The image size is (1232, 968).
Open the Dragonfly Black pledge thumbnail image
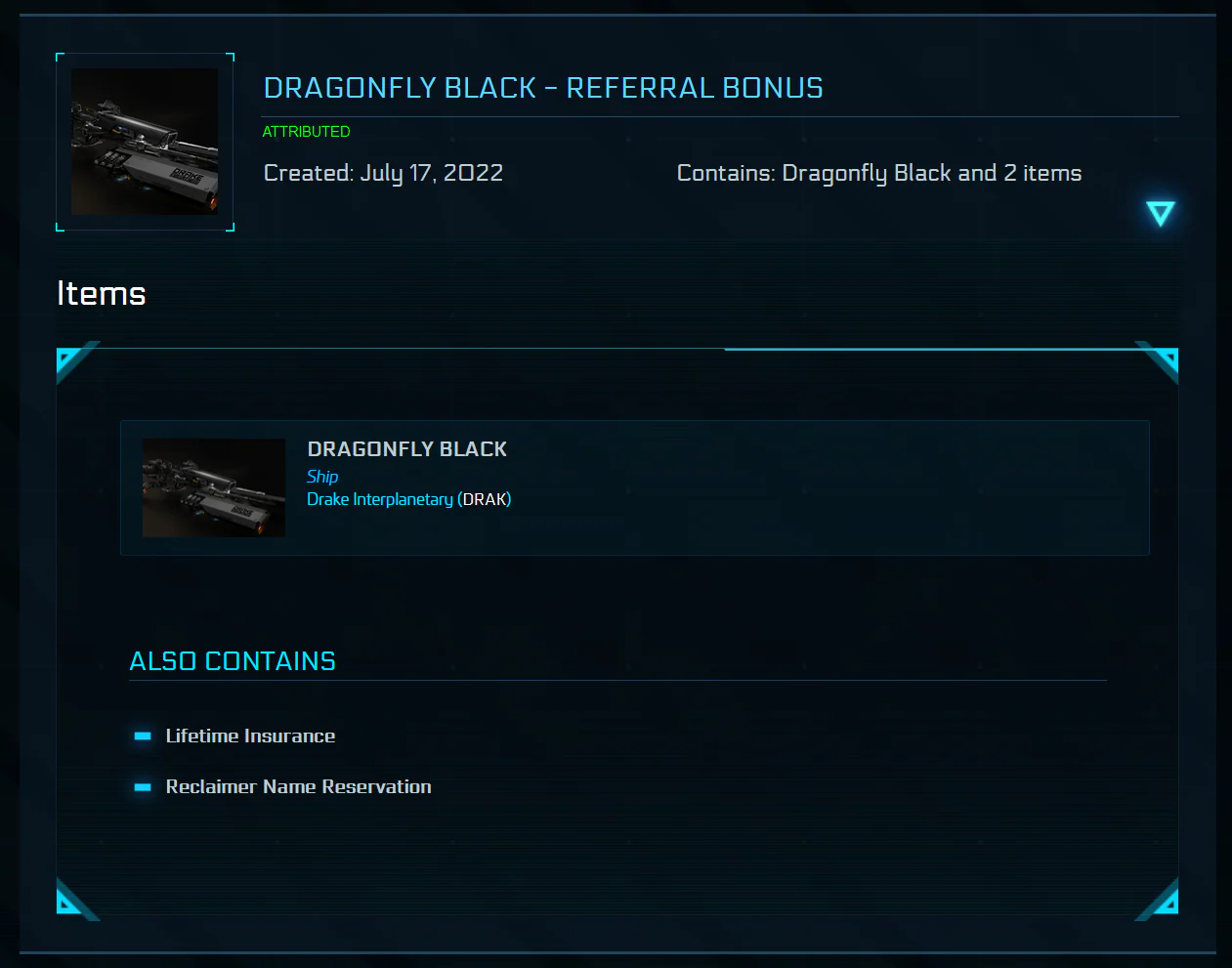click(x=145, y=142)
